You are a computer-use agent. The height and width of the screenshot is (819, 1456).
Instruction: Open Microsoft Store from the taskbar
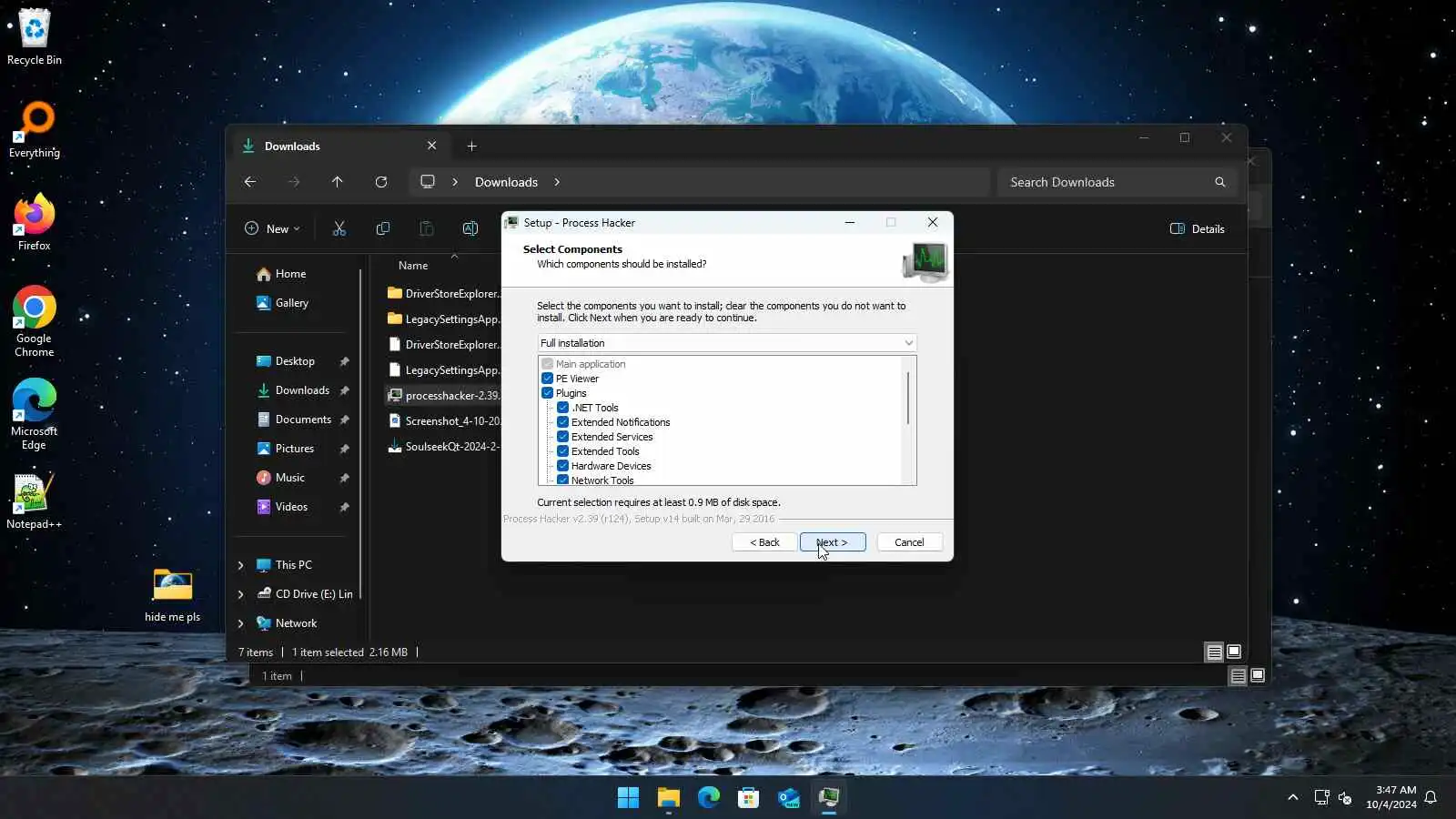(749, 798)
